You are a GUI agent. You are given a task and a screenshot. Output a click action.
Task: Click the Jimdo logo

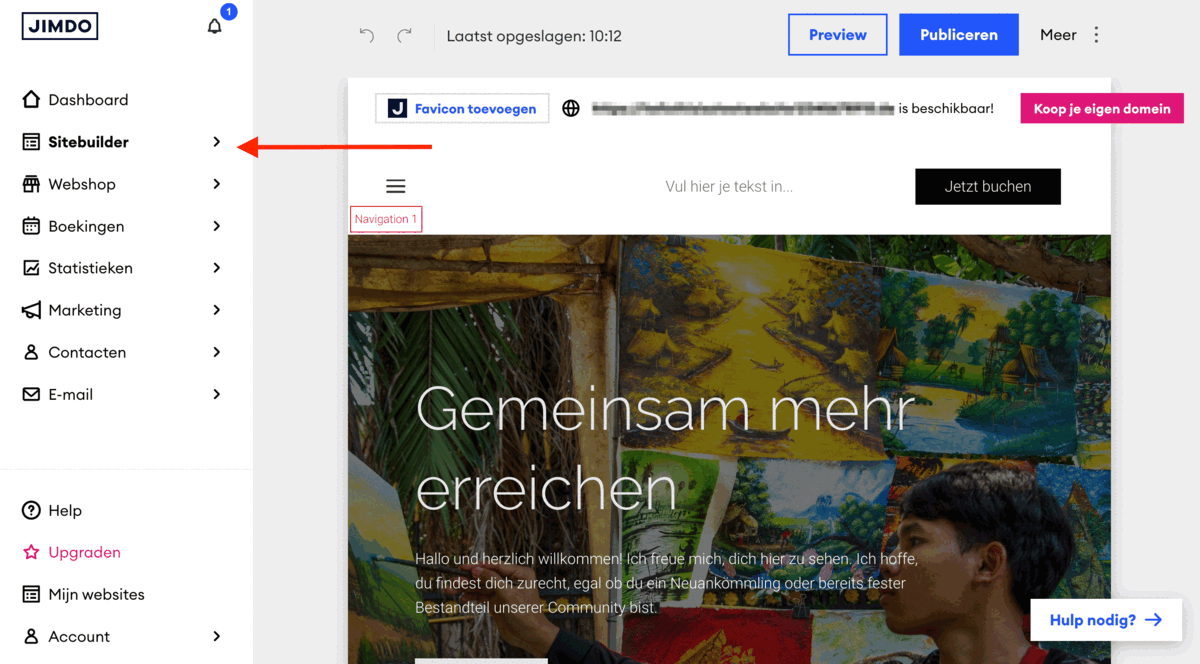pos(60,26)
